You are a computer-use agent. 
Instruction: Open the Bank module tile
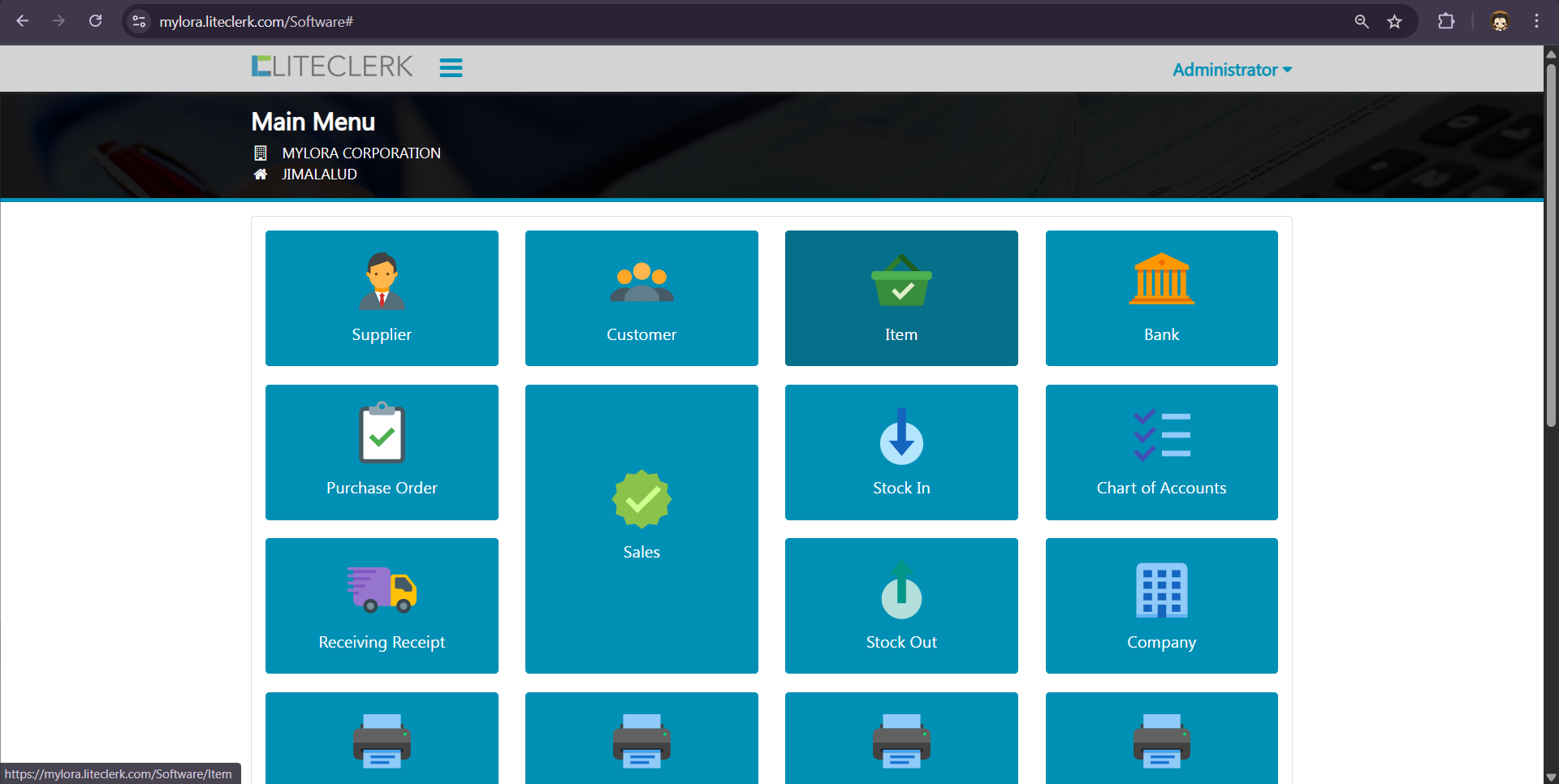[1161, 298]
